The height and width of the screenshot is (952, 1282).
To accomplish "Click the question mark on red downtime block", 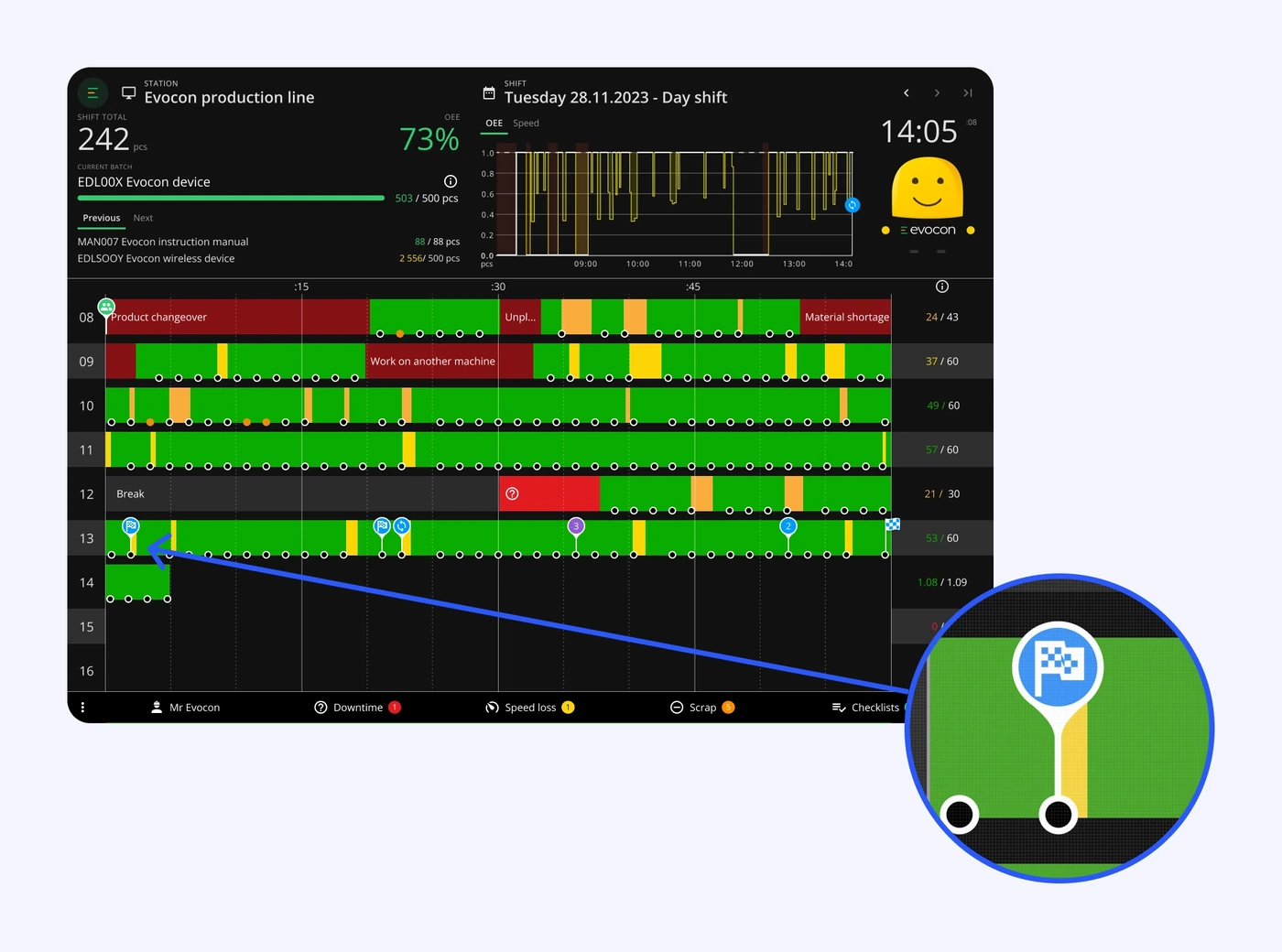I will pos(513,493).
